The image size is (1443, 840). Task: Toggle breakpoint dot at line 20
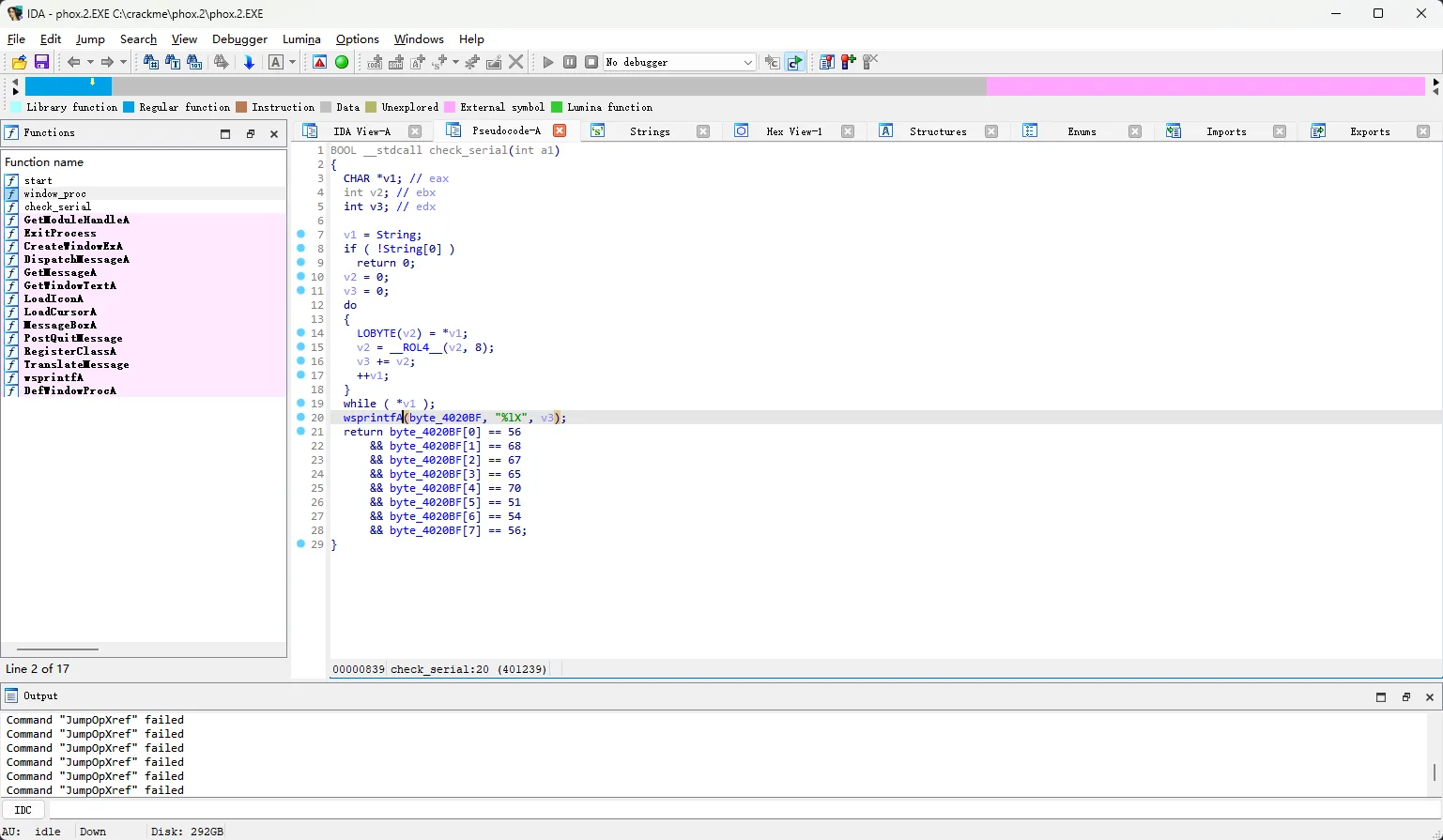pyautogui.click(x=301, y=418)
